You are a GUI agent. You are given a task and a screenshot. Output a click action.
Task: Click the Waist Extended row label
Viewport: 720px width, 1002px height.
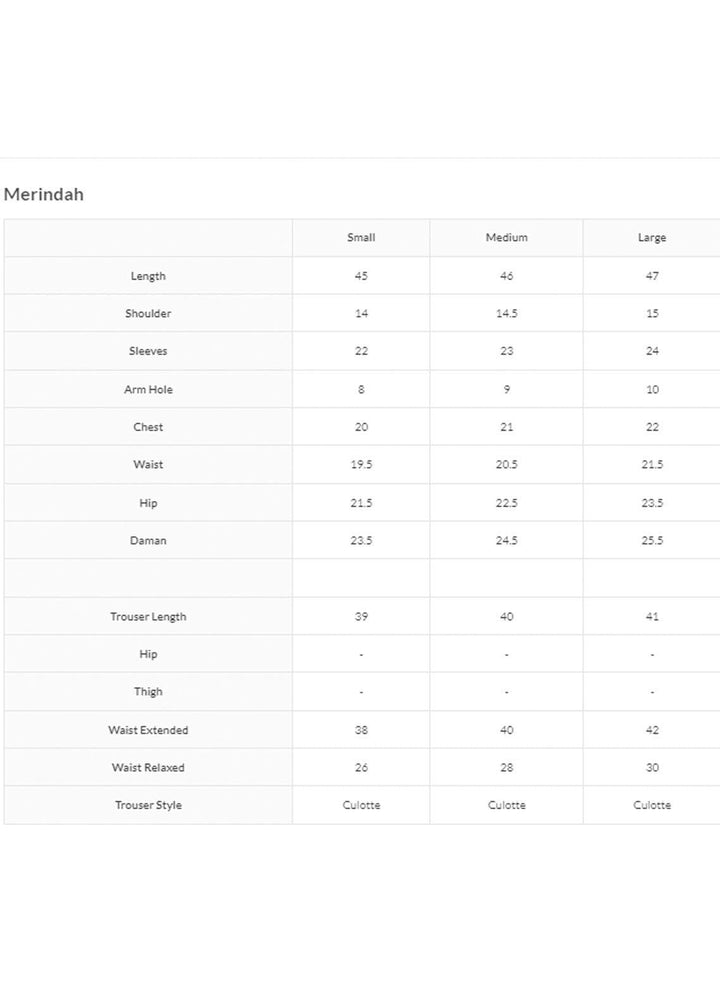click(148, 731)
